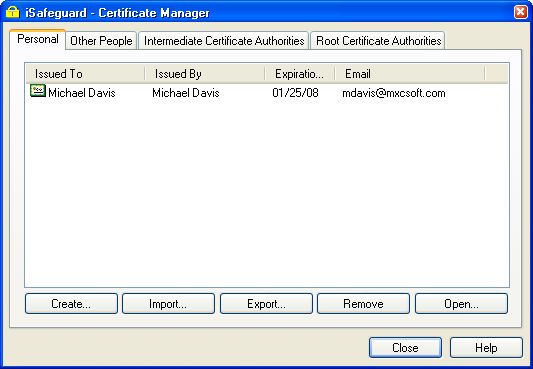This screenshot has height=369, width=533.
Task: Switch to the Other People tab
Action: pyautogui.click(x=101, y=41)
